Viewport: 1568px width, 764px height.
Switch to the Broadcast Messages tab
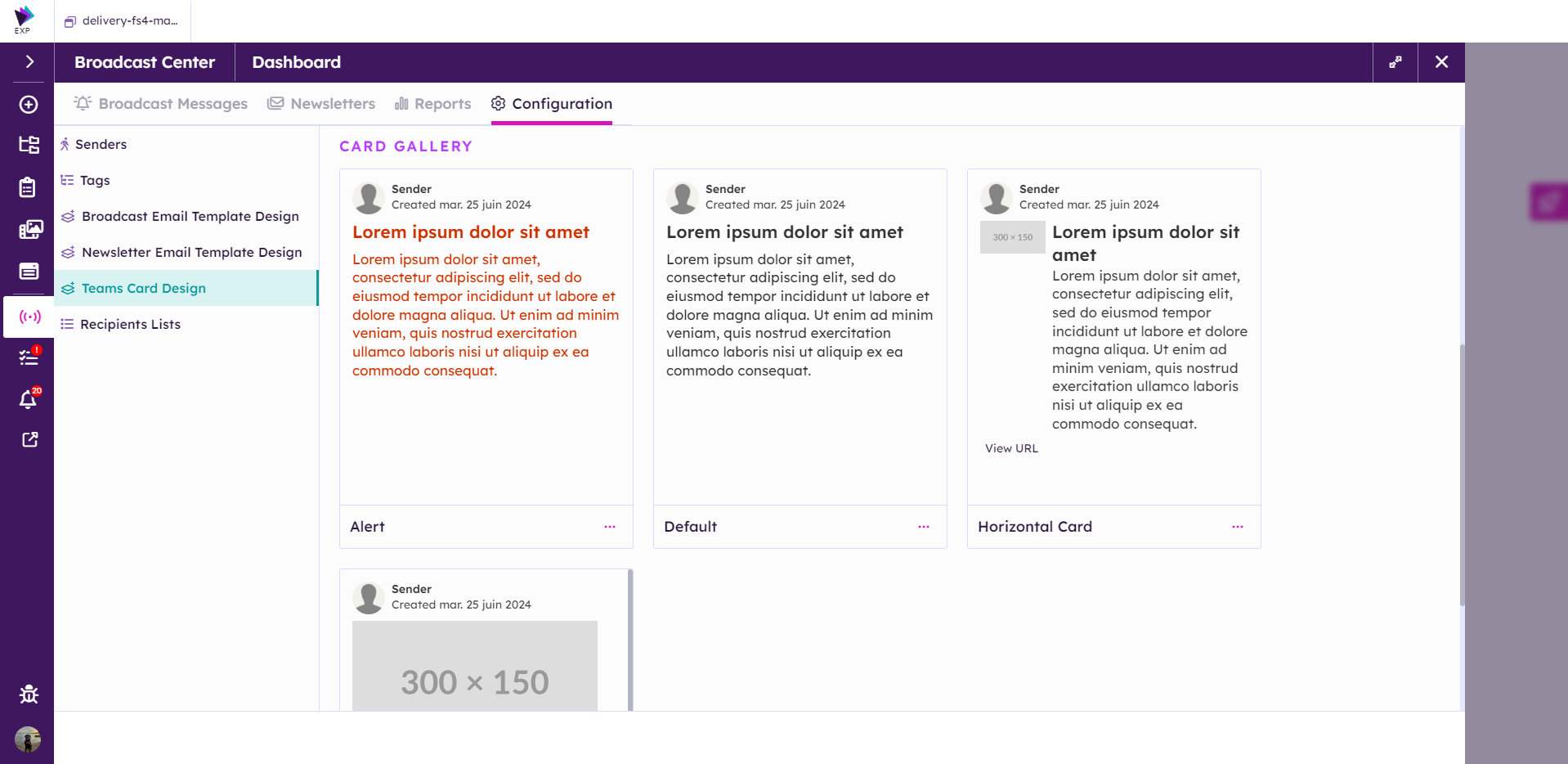[161, 104]
